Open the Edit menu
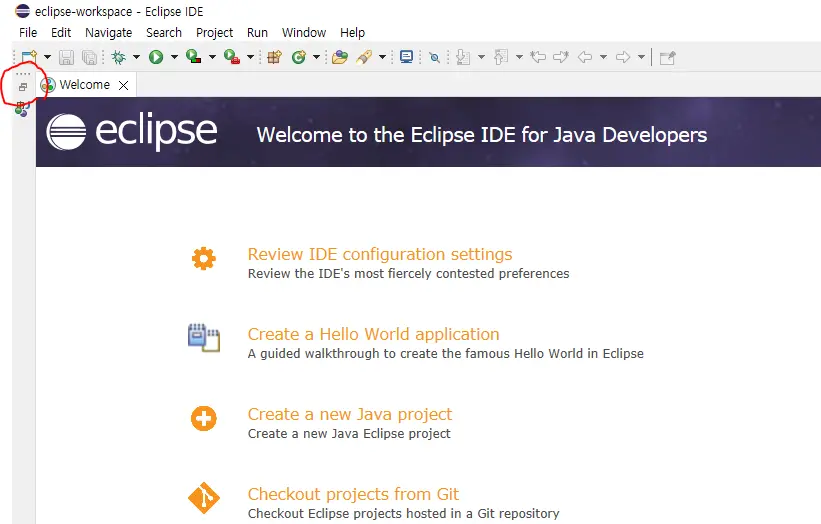Viewport: 821px width, 524px height. click(61, 32)
